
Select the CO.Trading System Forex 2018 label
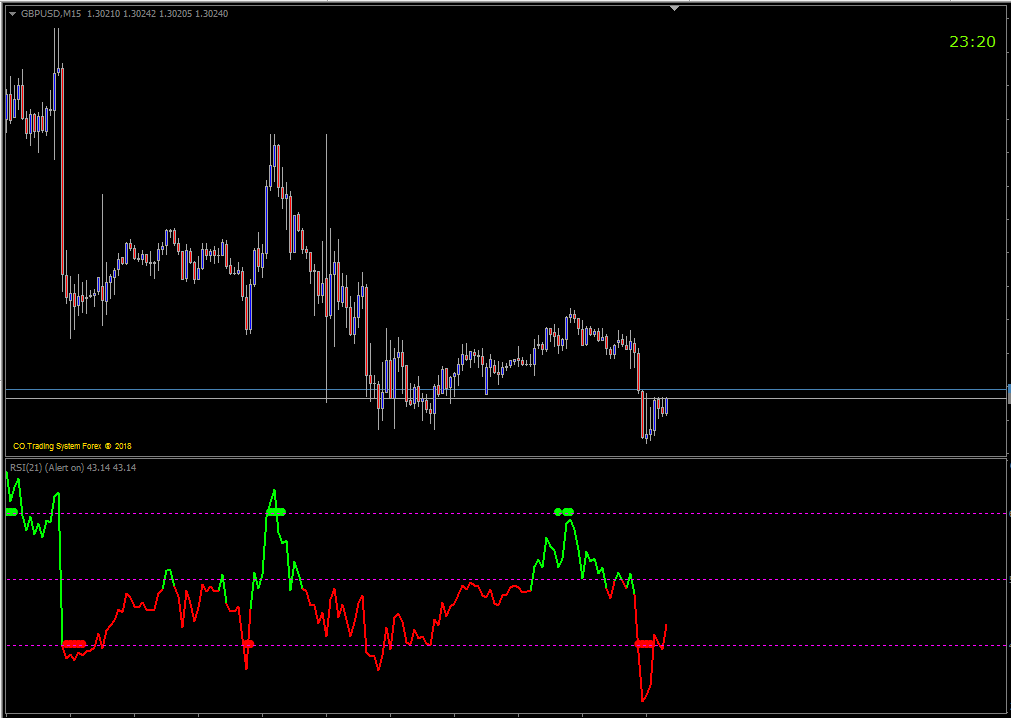click(72, 446)
